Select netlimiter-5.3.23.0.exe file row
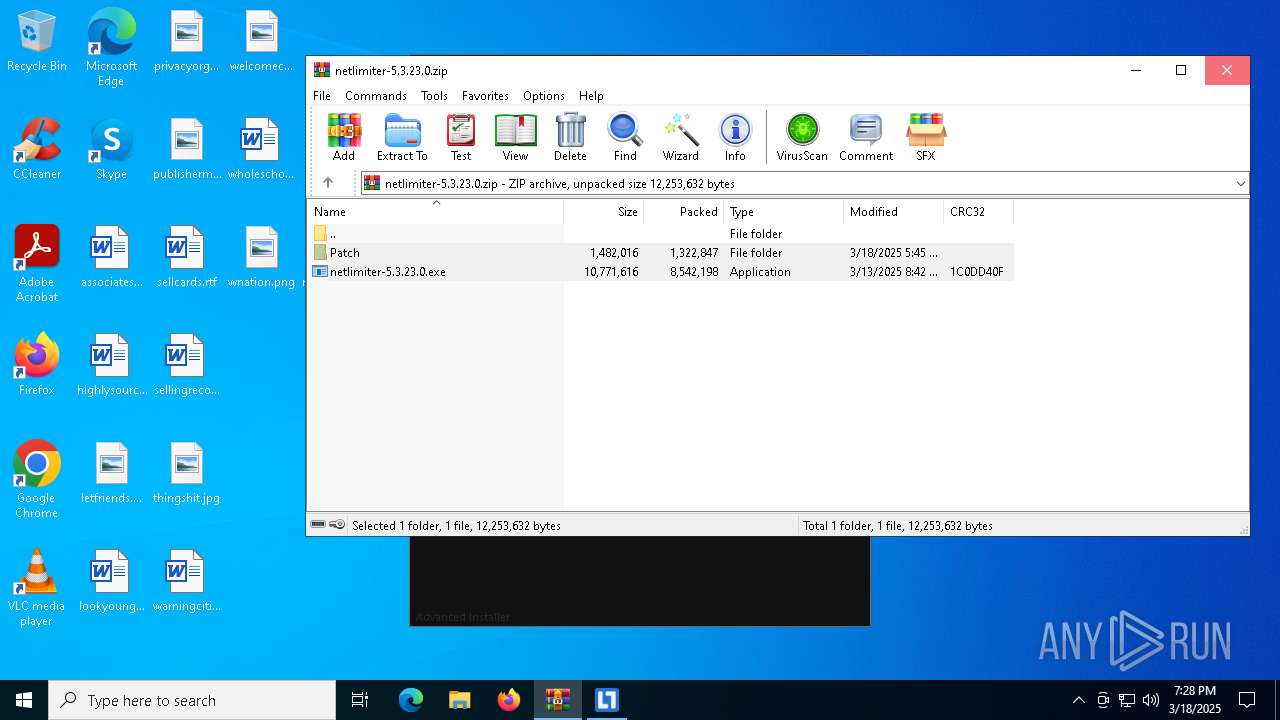The height and width of the screenshot is (720, 1280). point(660,271)
